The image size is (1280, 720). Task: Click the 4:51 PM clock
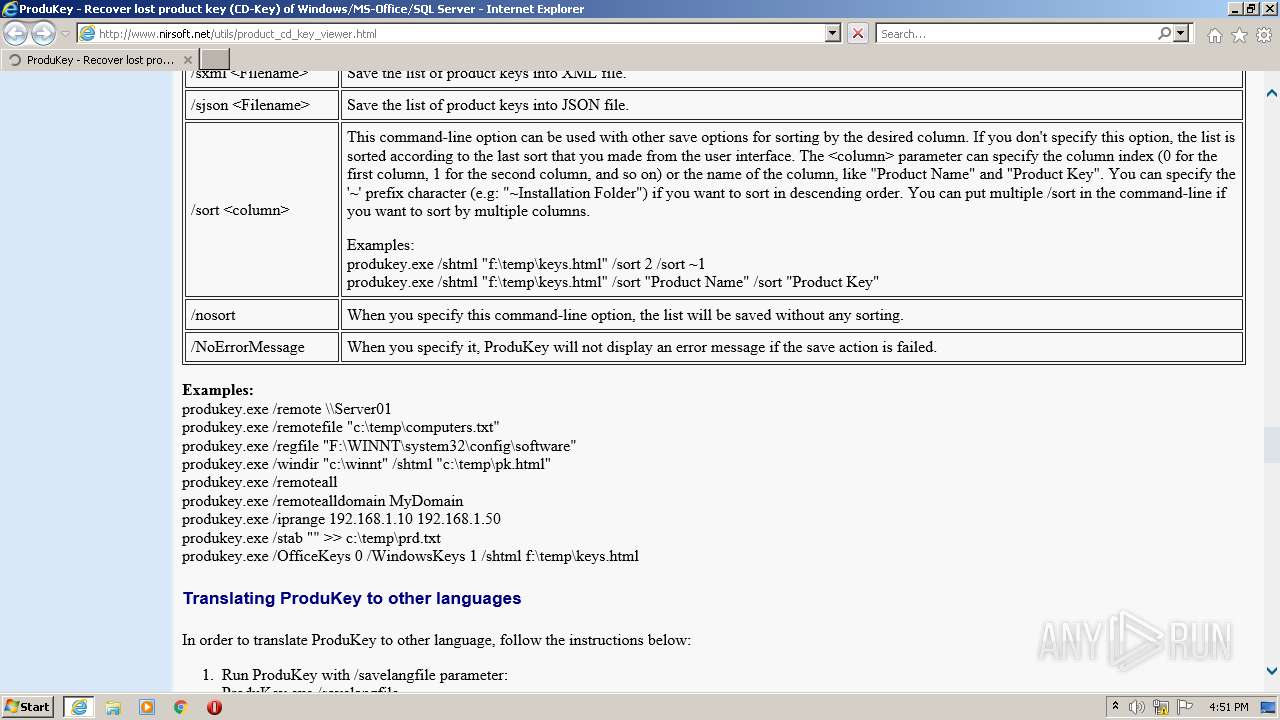click(x=1228, y=707)
